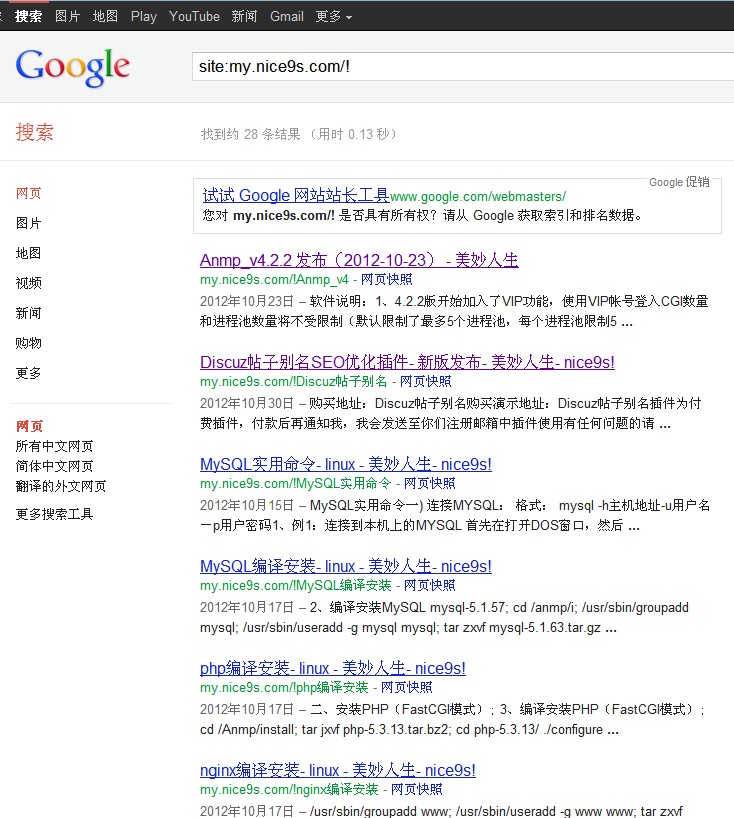This screenshot has width=734, height=818.
Task: Click the green URL my.nice9s.com/!nginx编译安装
Action: pyautogui.click(x=289, y=789)
